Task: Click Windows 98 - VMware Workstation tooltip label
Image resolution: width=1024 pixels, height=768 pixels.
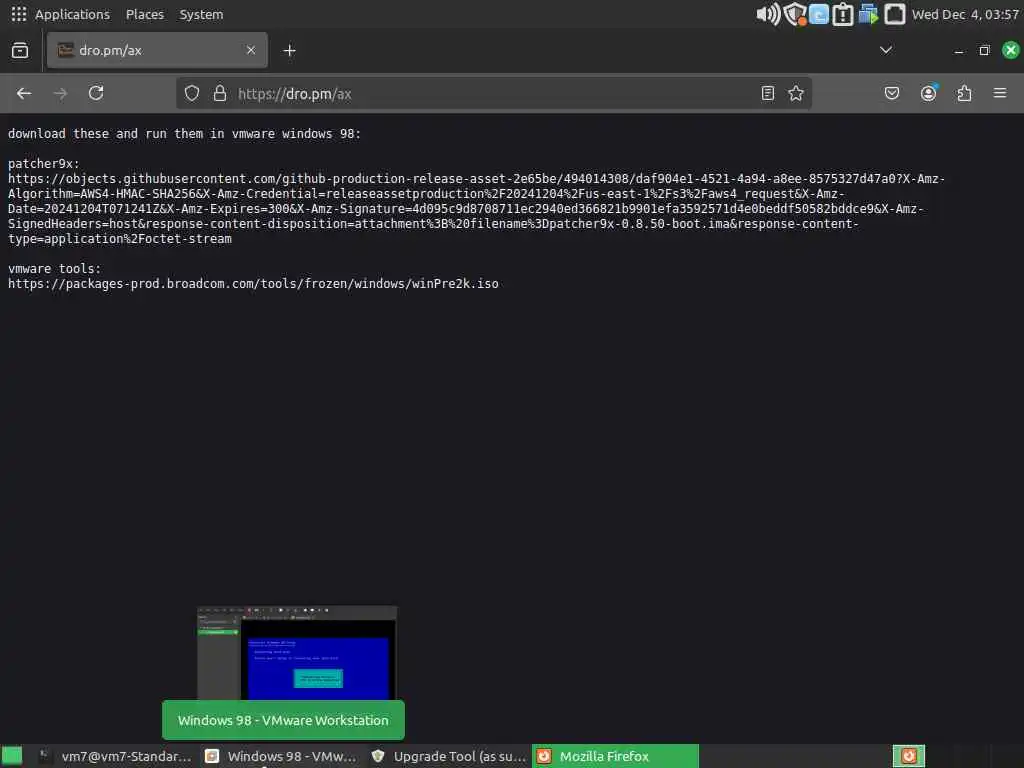Action: tap(283, 720)
